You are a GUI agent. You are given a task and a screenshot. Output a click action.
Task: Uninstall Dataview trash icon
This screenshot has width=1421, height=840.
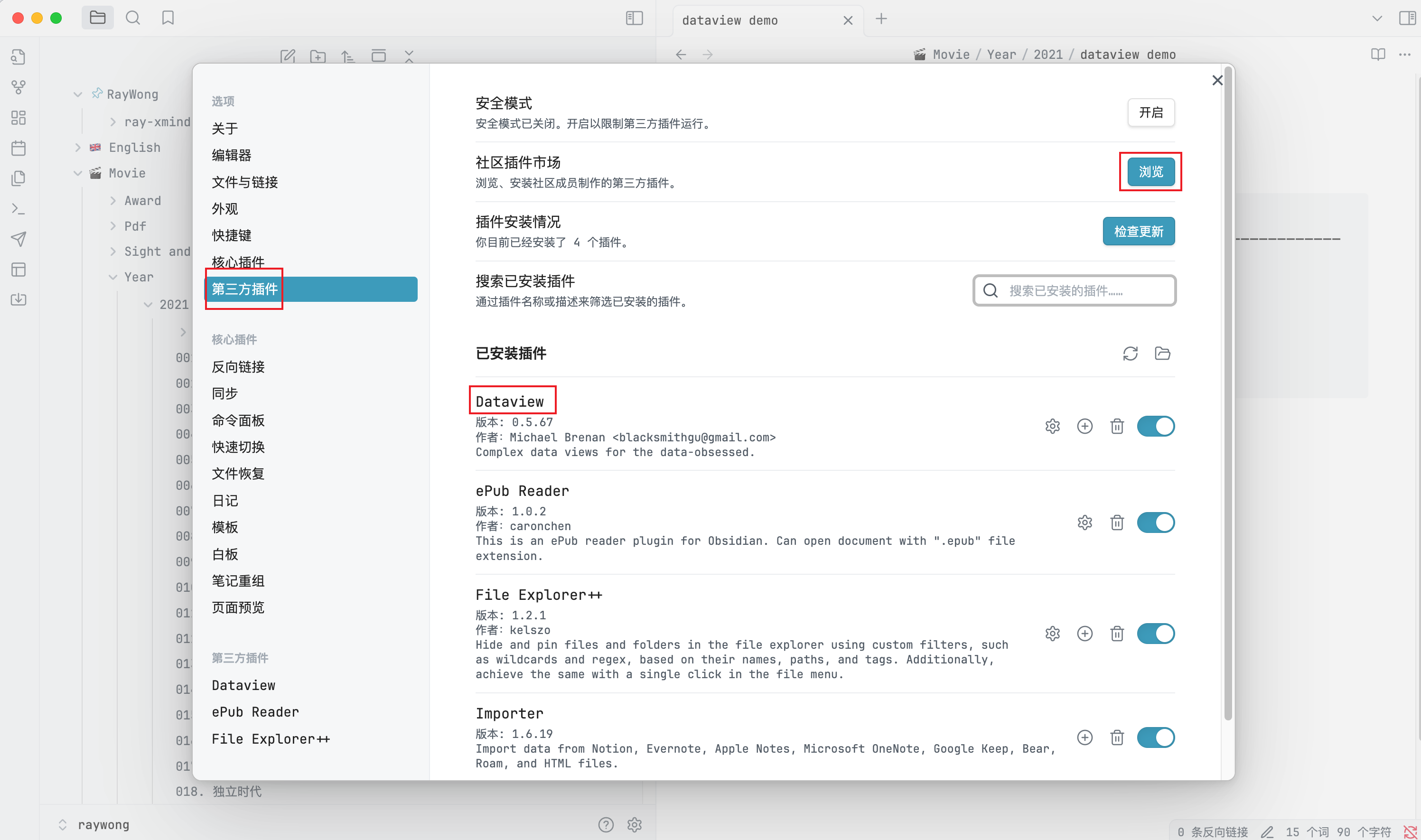pyautogui.click(x=1117, y=426)
